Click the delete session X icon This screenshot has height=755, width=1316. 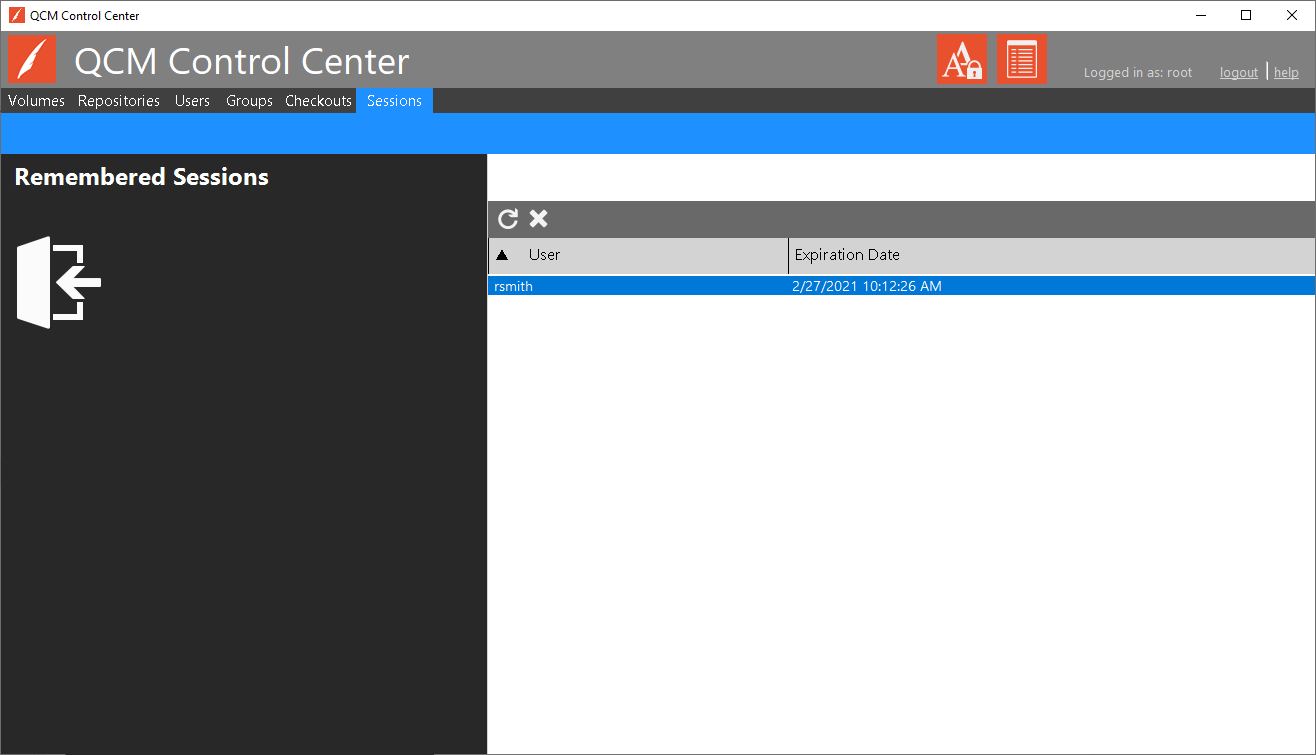[538, 219]
